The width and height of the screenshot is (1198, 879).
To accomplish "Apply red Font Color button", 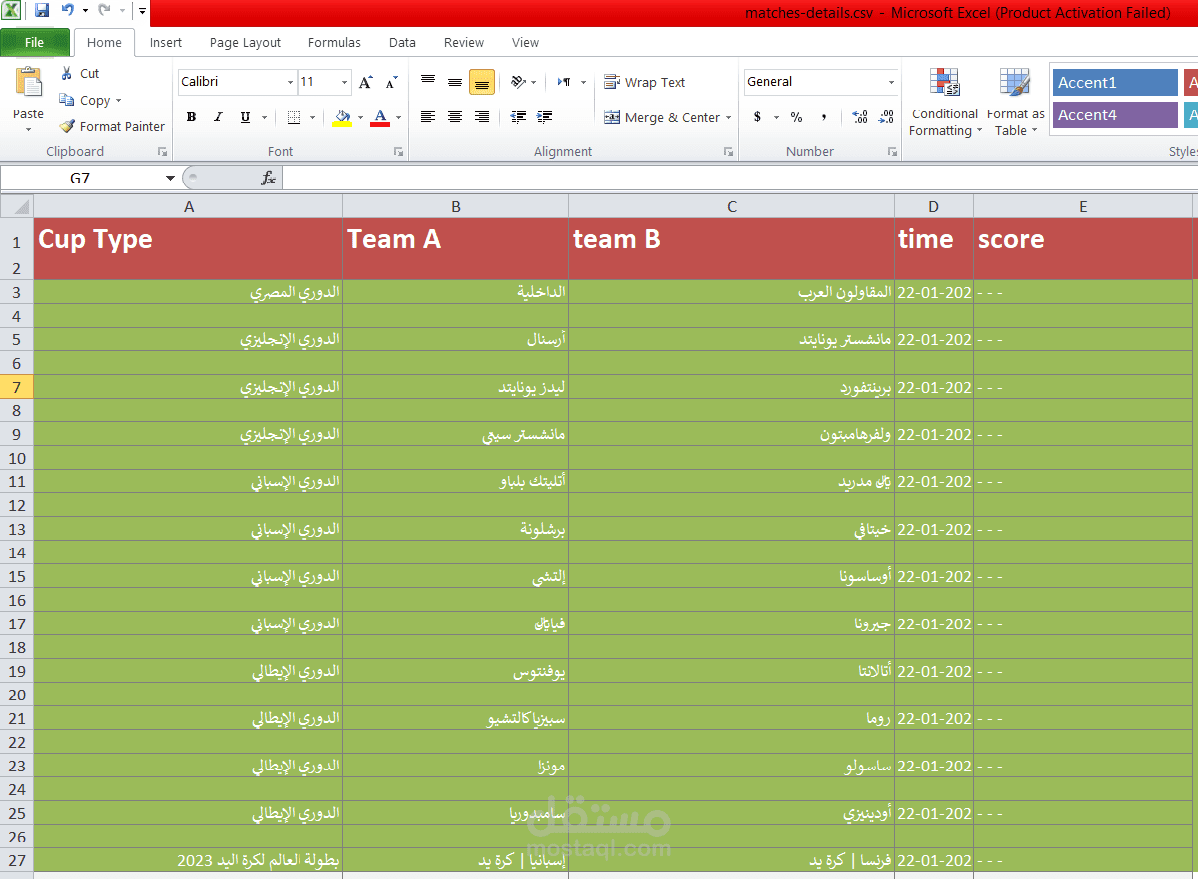I will coord(380,117).
